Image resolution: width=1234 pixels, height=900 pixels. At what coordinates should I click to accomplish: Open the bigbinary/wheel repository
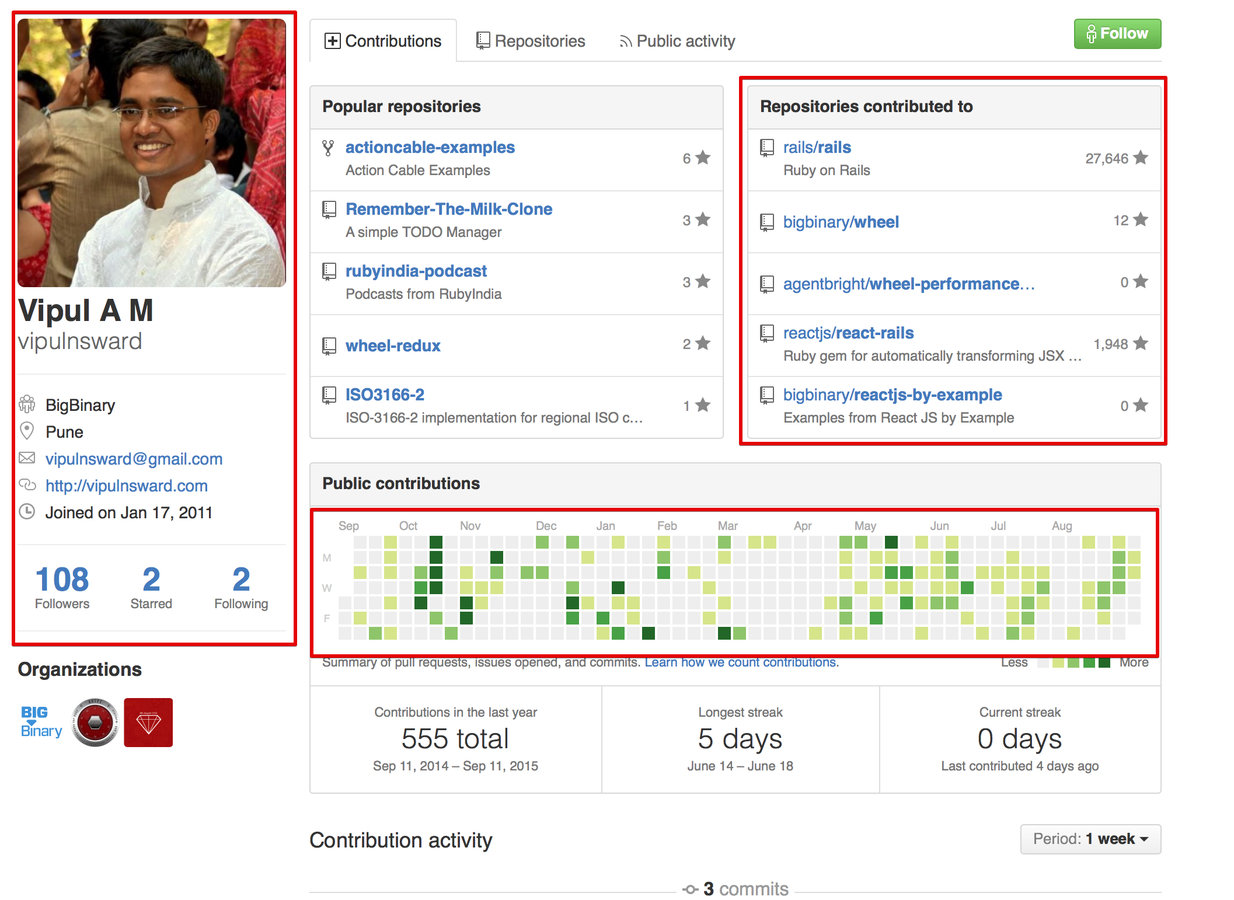pos(841,222)
